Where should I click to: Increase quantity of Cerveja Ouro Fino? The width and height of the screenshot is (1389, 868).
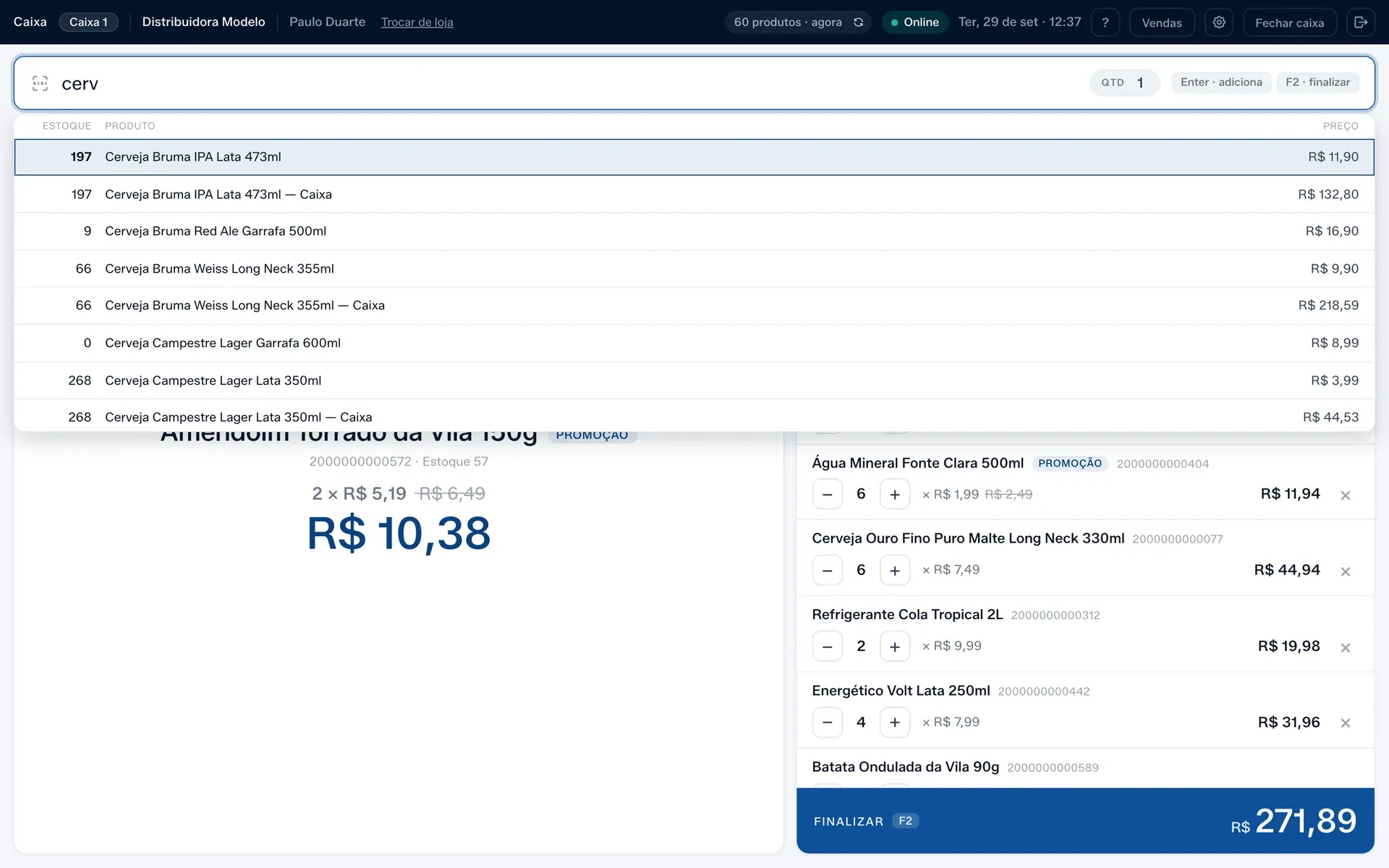895,571
